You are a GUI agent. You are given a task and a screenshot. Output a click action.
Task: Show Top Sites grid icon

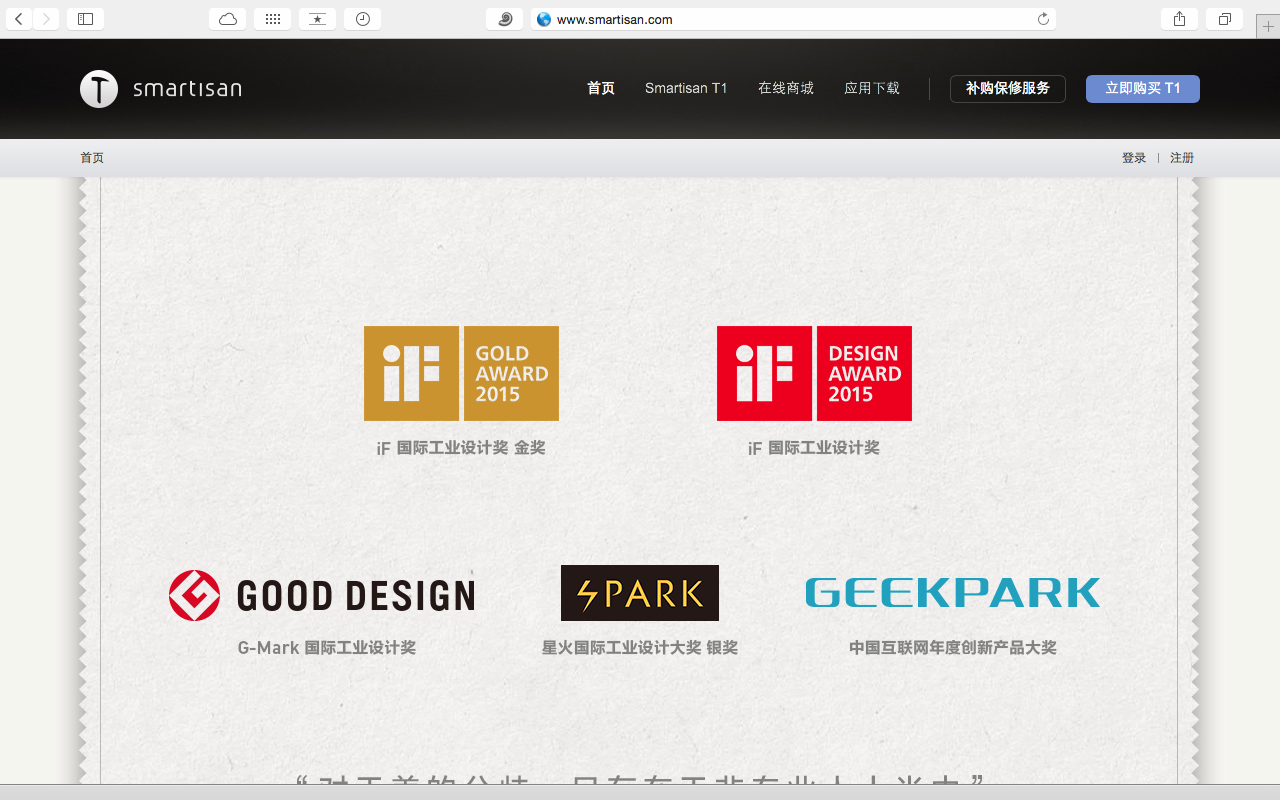(273, 19)
